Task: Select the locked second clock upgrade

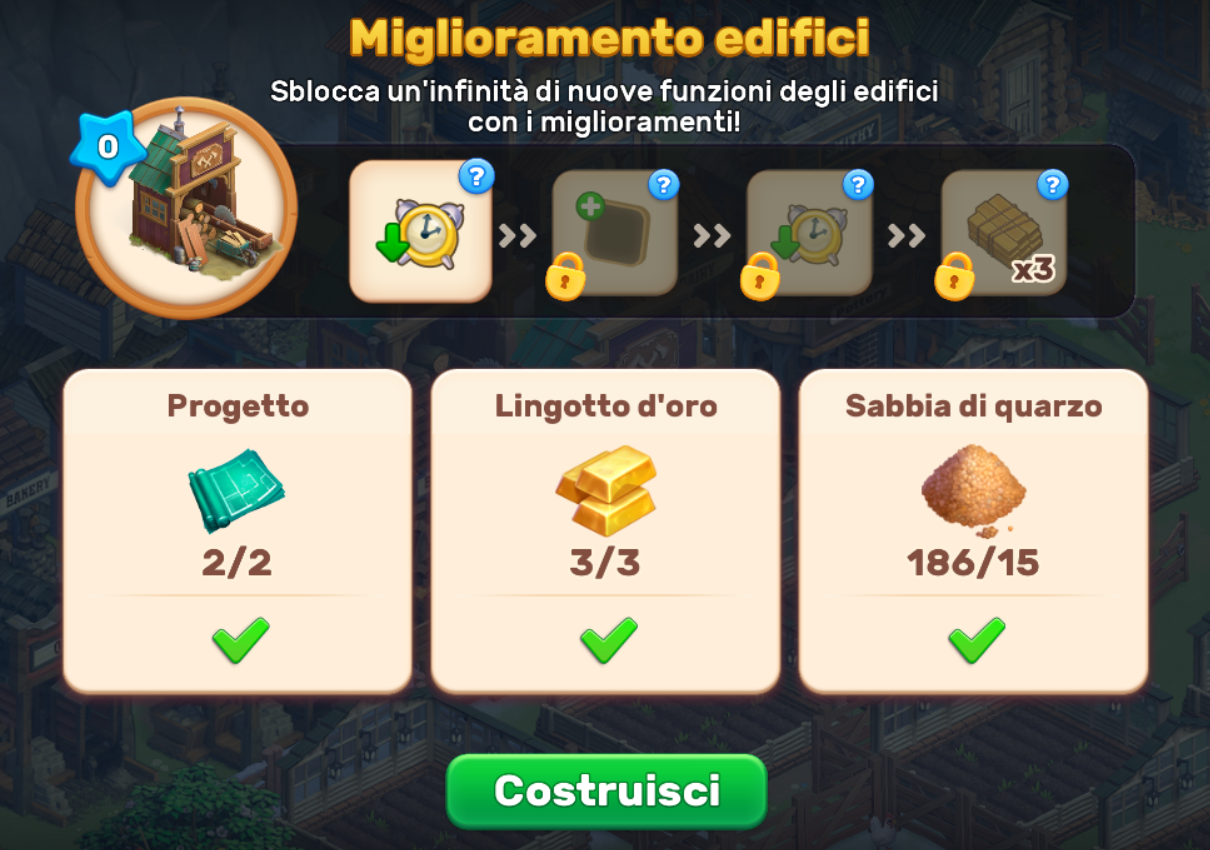Action: (x=809, y=232)
